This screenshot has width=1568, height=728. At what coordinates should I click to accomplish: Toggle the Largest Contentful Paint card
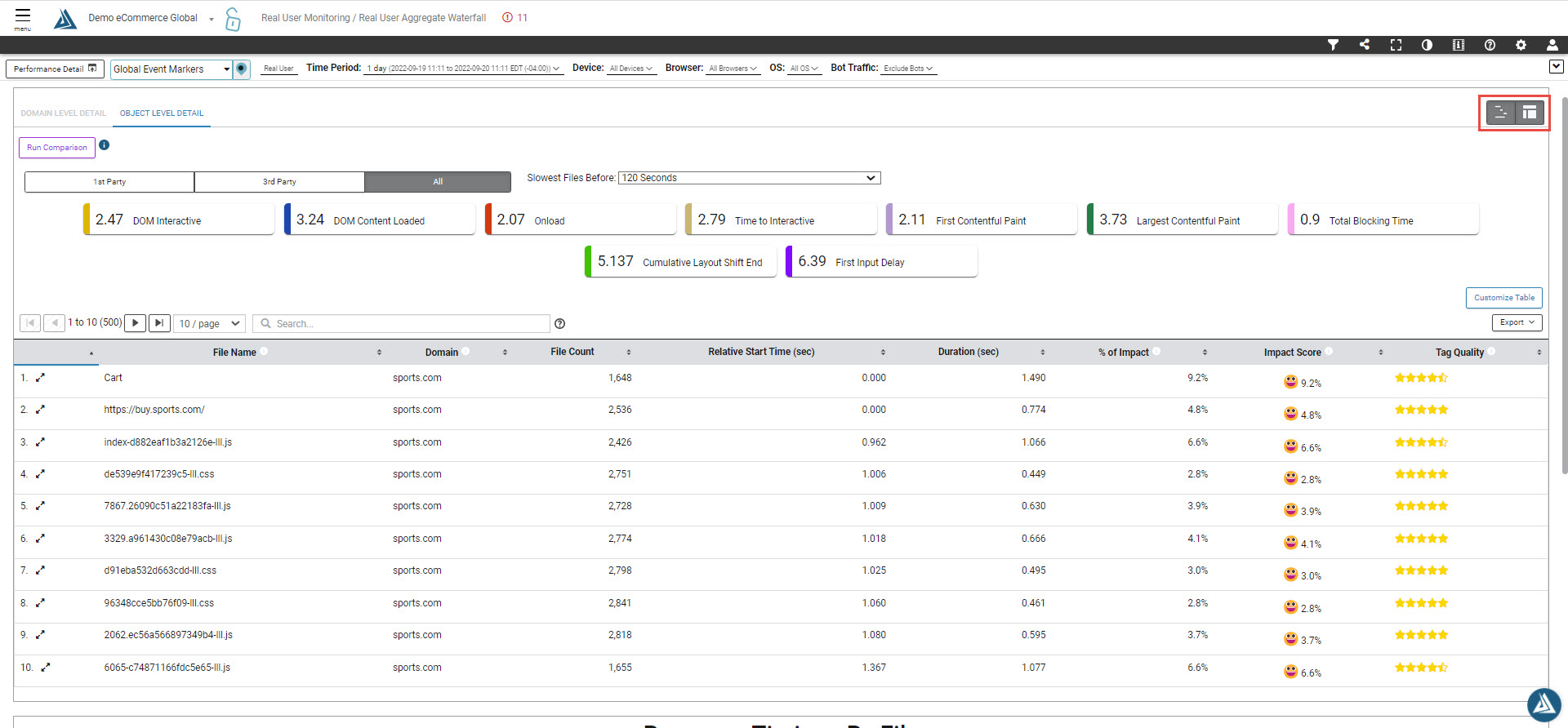[x=1183, y=220]
